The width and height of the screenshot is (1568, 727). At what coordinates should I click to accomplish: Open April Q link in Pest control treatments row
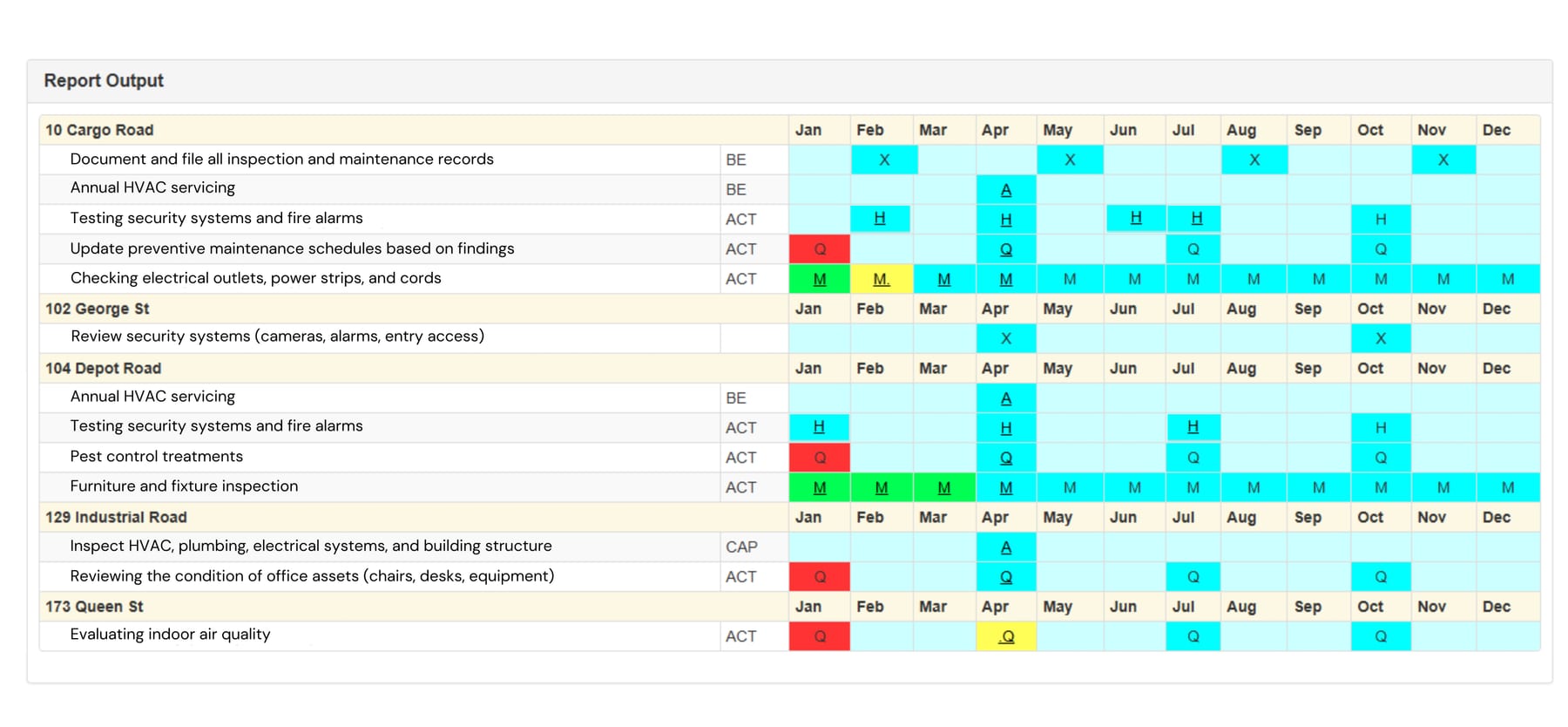click(x=1006, y=458)
